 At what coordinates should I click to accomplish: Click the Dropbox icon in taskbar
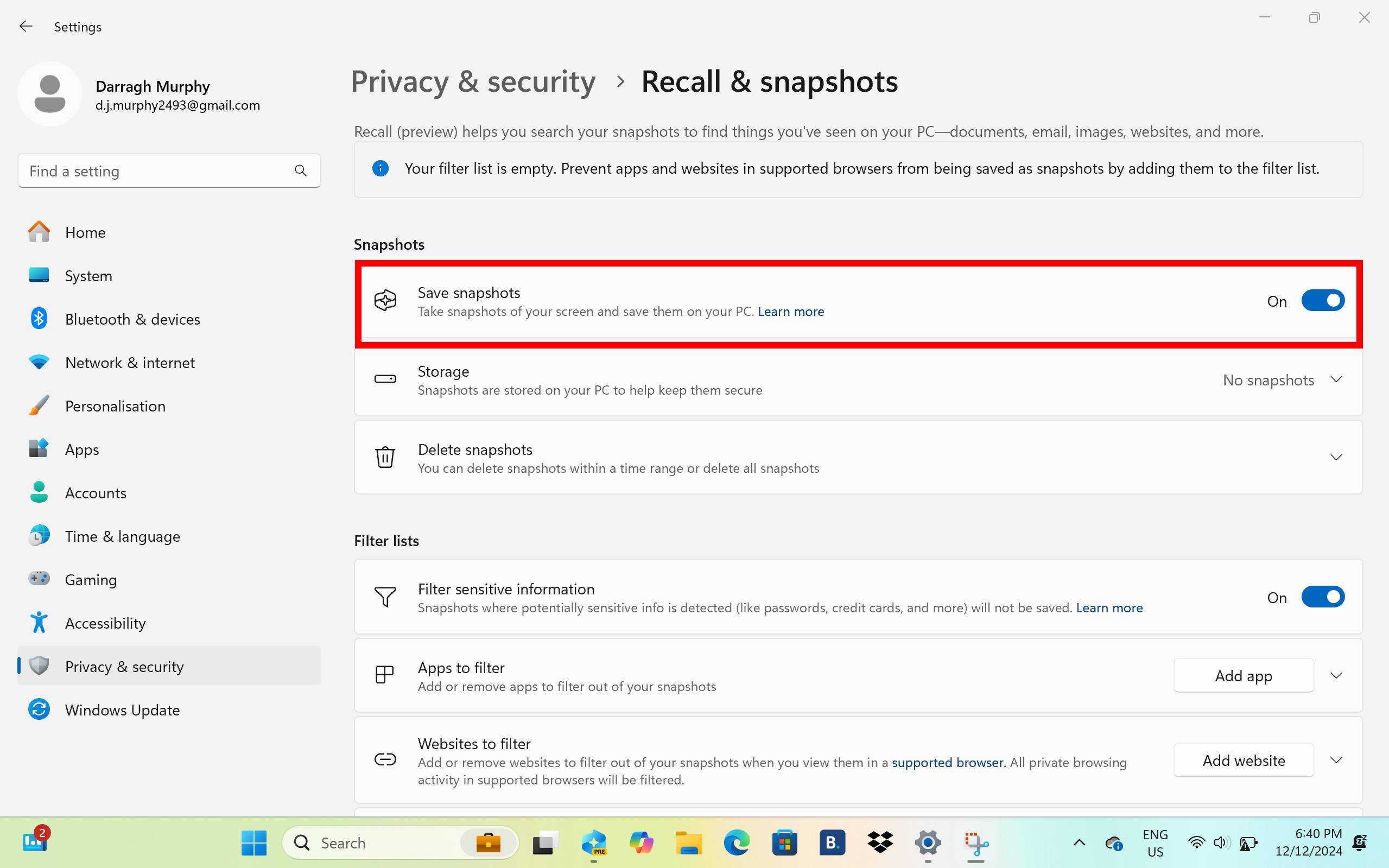point(880,842)
